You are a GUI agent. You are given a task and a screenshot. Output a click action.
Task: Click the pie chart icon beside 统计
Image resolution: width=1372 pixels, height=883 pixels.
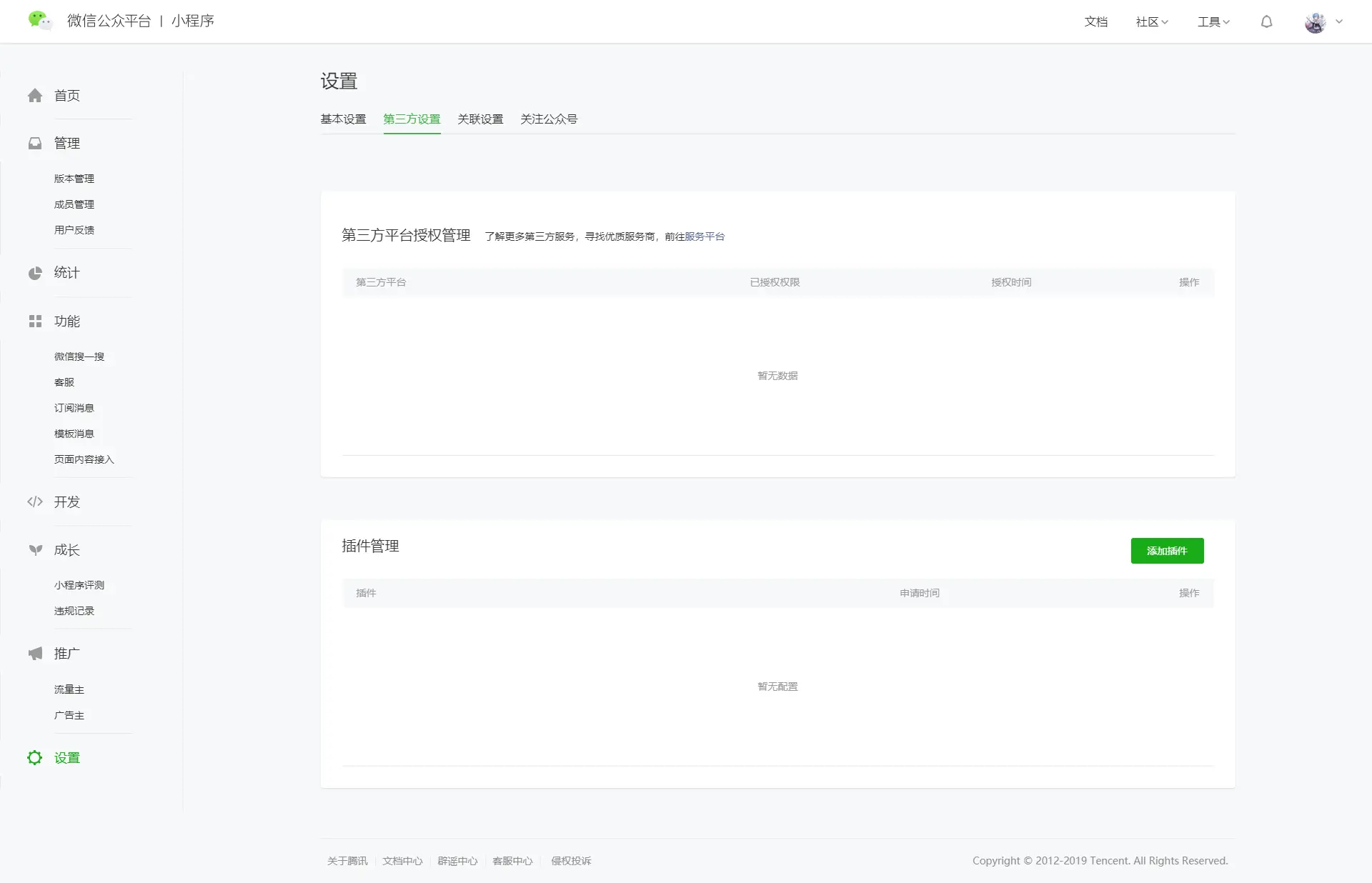35,273
